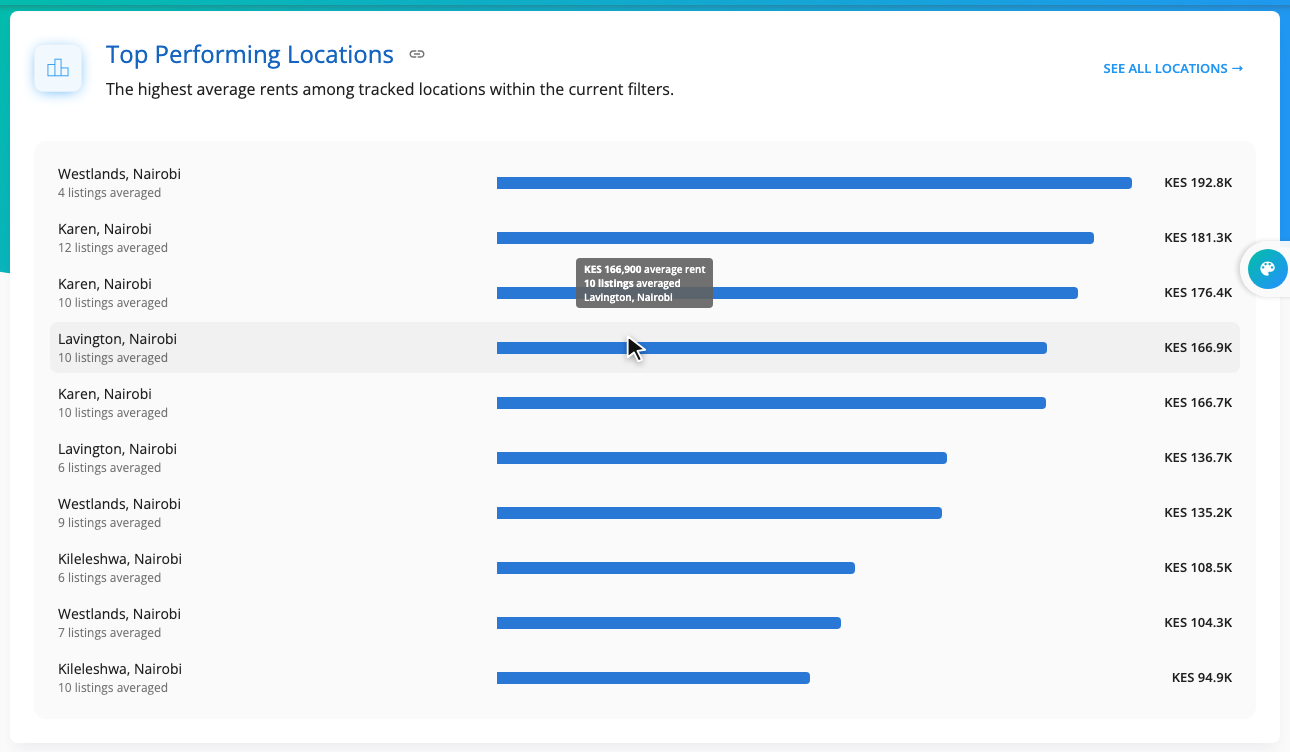Click the '9 listings averaged' caption
The height and width of the screenshot is (752, 1290).
pyautogui.click(x=109, y=523)
